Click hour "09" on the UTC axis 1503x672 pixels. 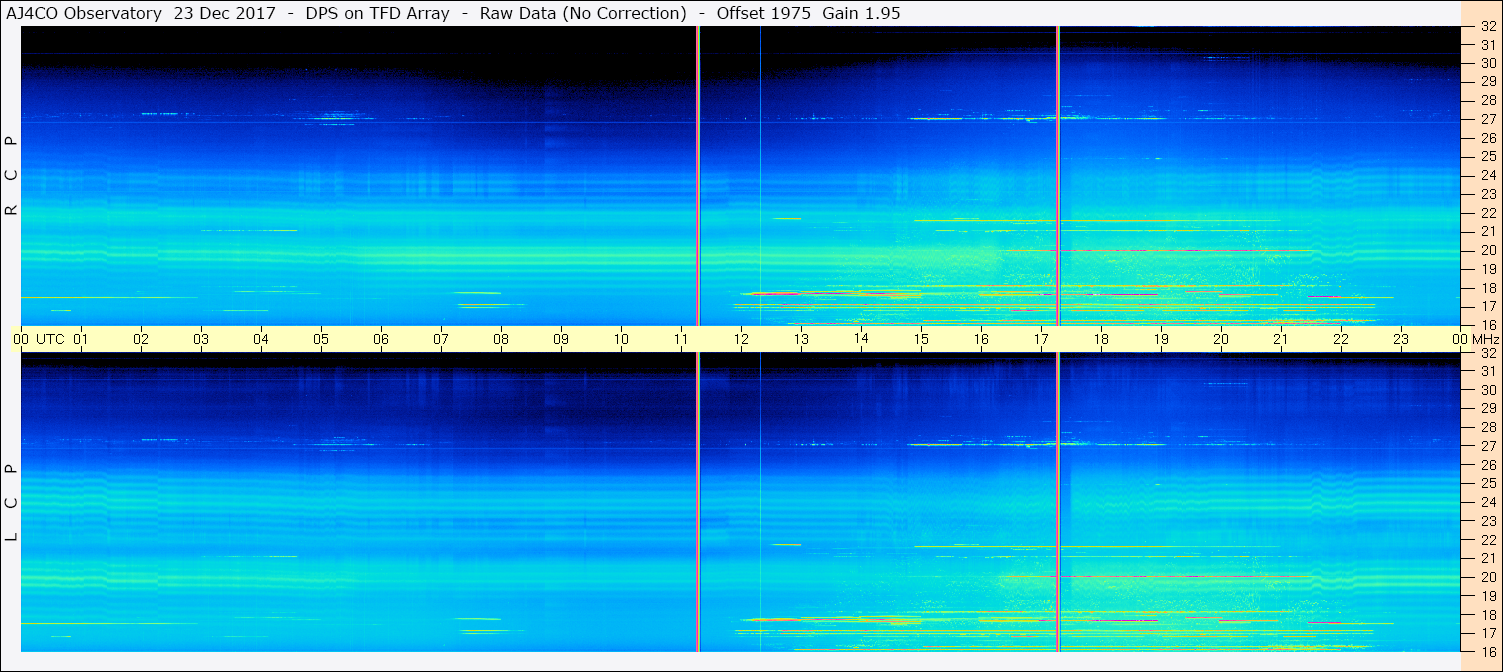coord(561,339)
